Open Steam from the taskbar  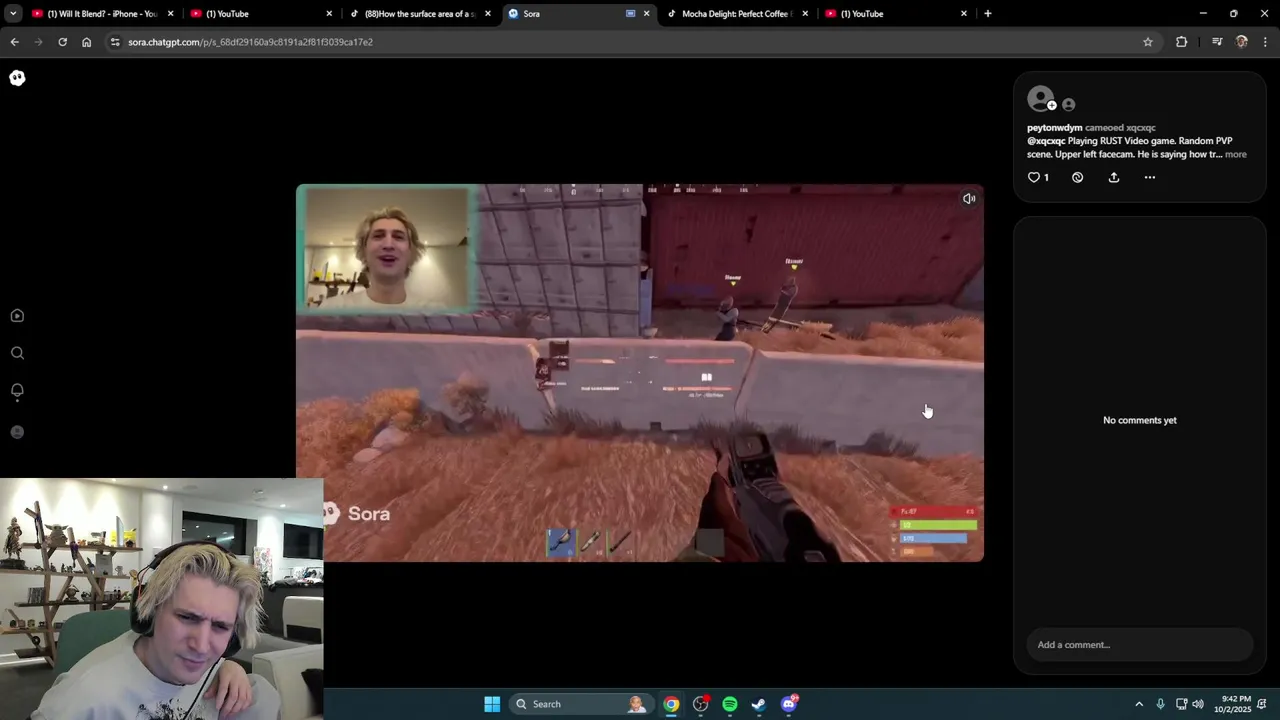(759, 704)
